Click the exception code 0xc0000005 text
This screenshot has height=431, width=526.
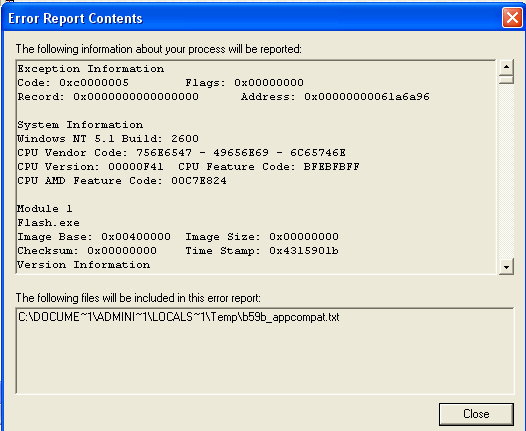94,83
